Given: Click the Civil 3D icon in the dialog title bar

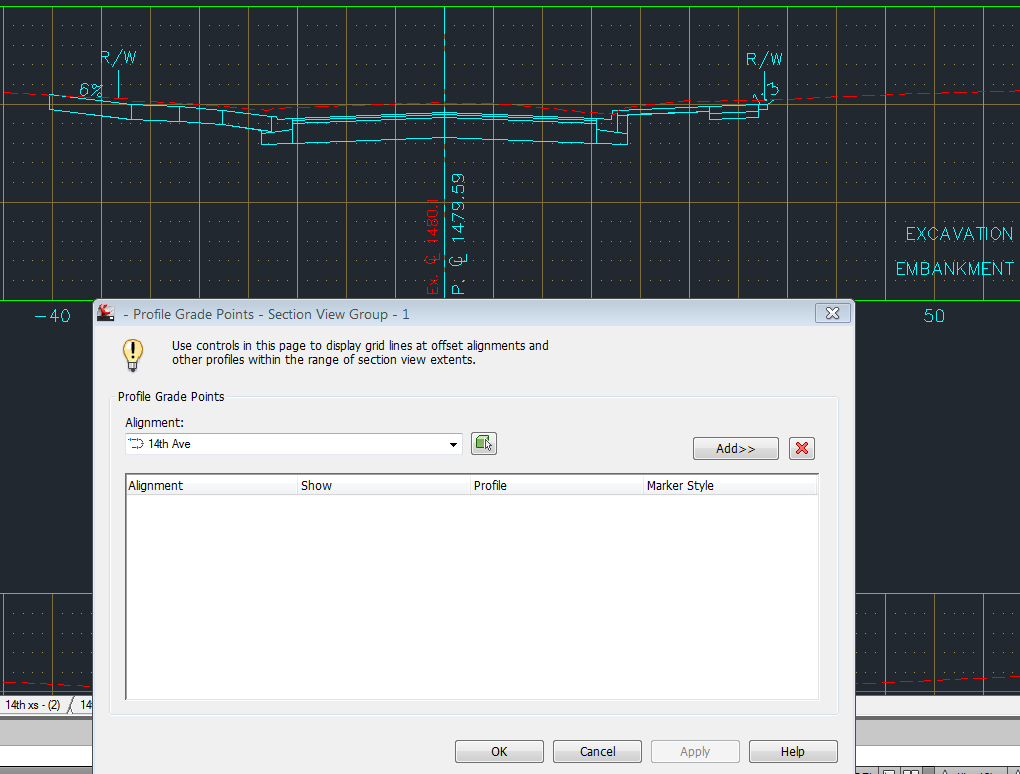Looking at the screenshot, I should pyautogui.click(x=105, y=313).
